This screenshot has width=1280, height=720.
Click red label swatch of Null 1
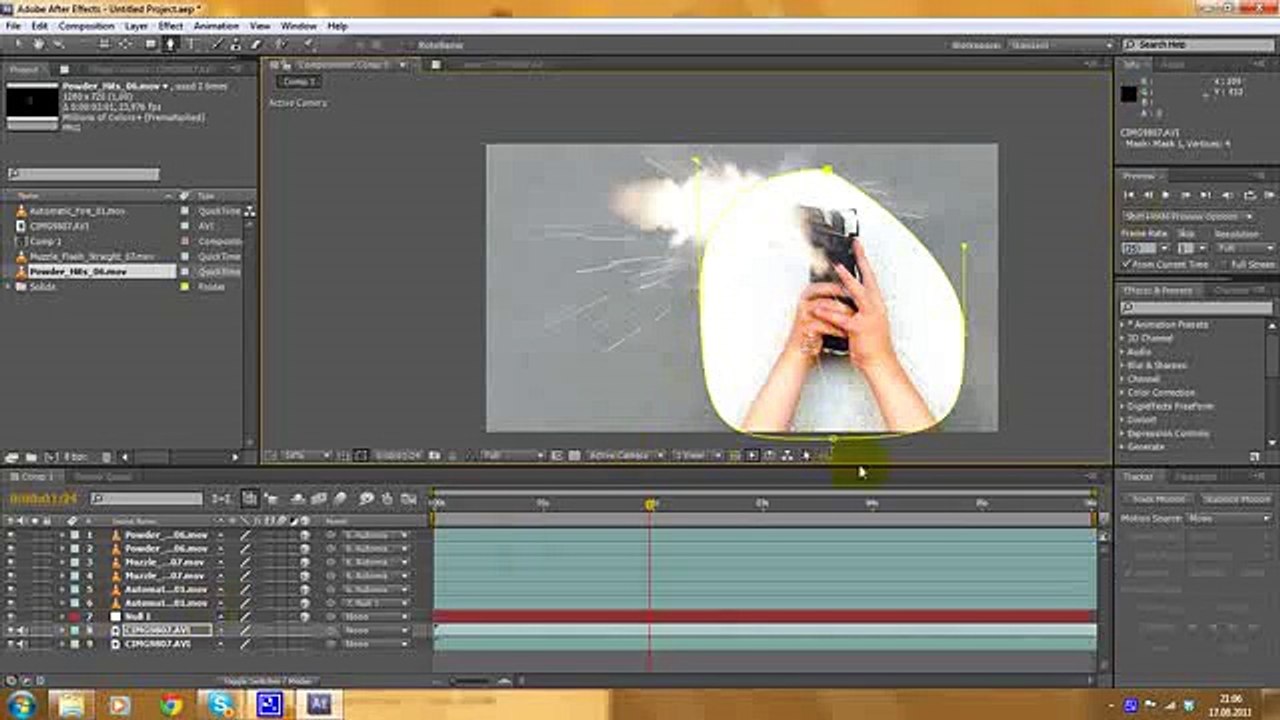click(x=74, y=617)
